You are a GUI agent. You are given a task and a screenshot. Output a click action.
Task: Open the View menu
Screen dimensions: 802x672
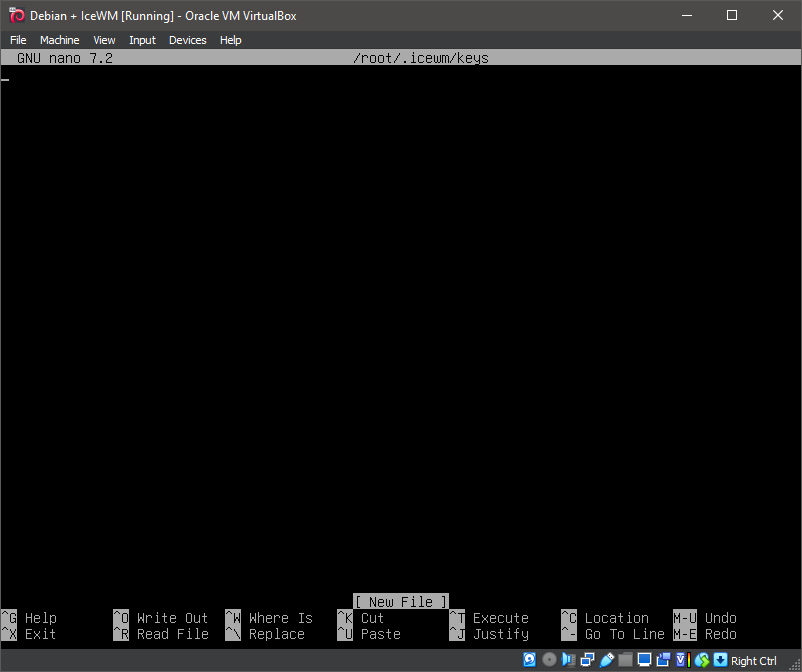[x=104, y=40]
